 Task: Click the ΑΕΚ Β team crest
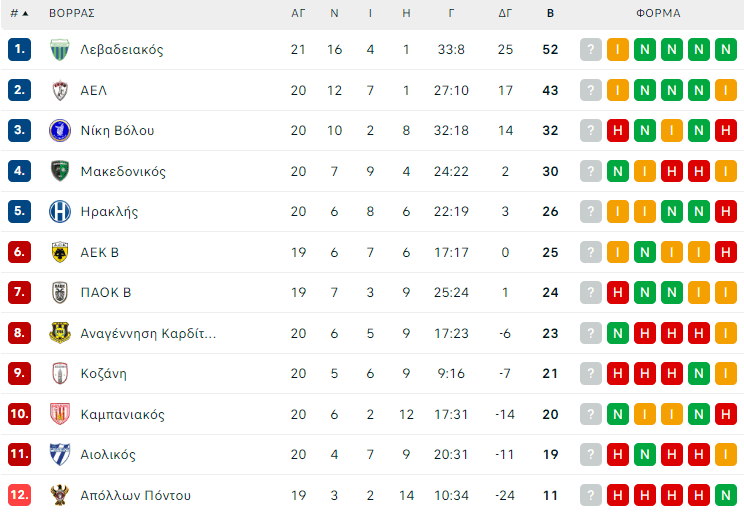pyautogui.click(x=60, y=252)
